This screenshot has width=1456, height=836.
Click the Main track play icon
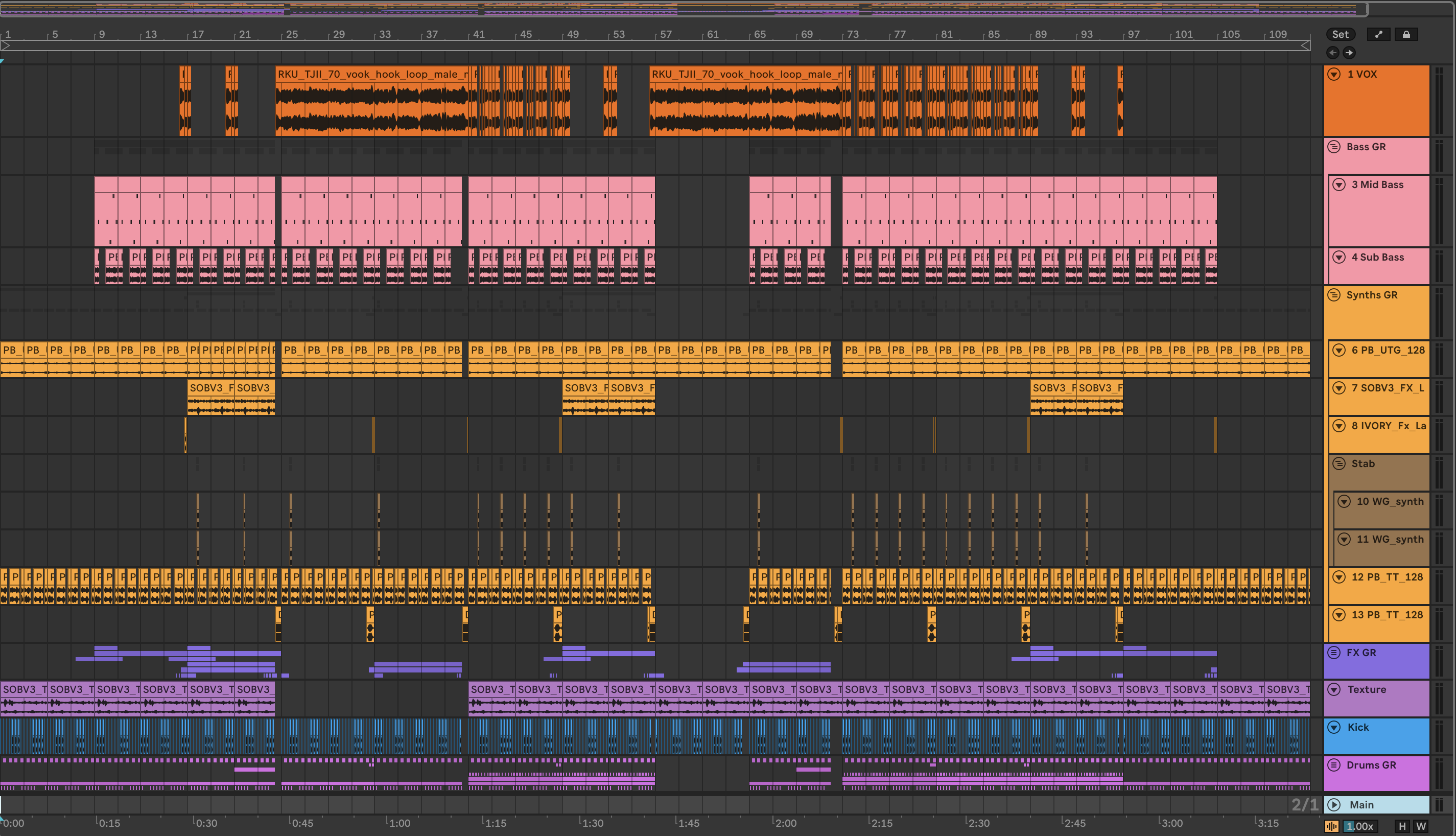point(1334,804)
